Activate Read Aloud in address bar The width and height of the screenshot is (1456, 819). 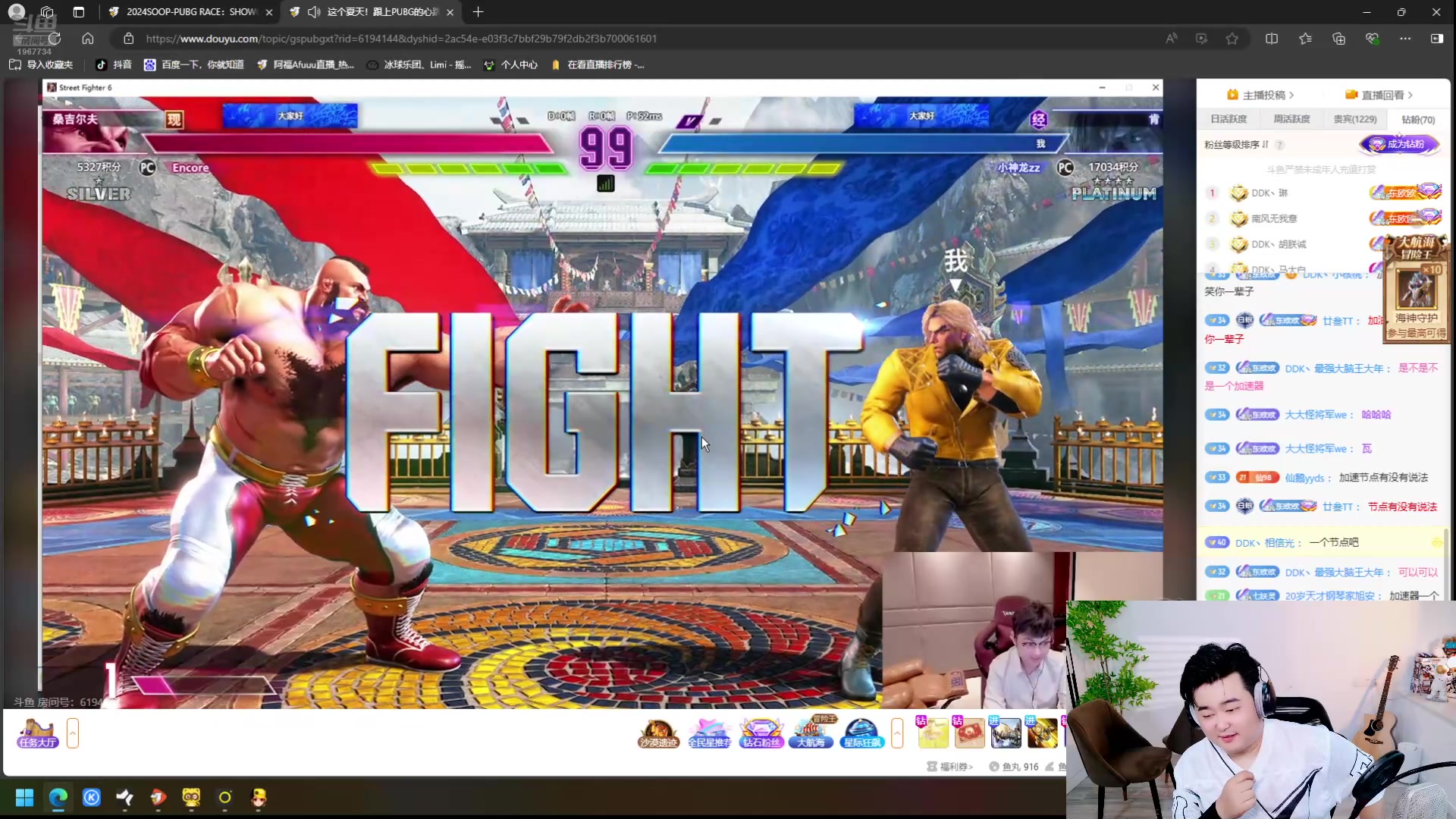click(1172, 39)
